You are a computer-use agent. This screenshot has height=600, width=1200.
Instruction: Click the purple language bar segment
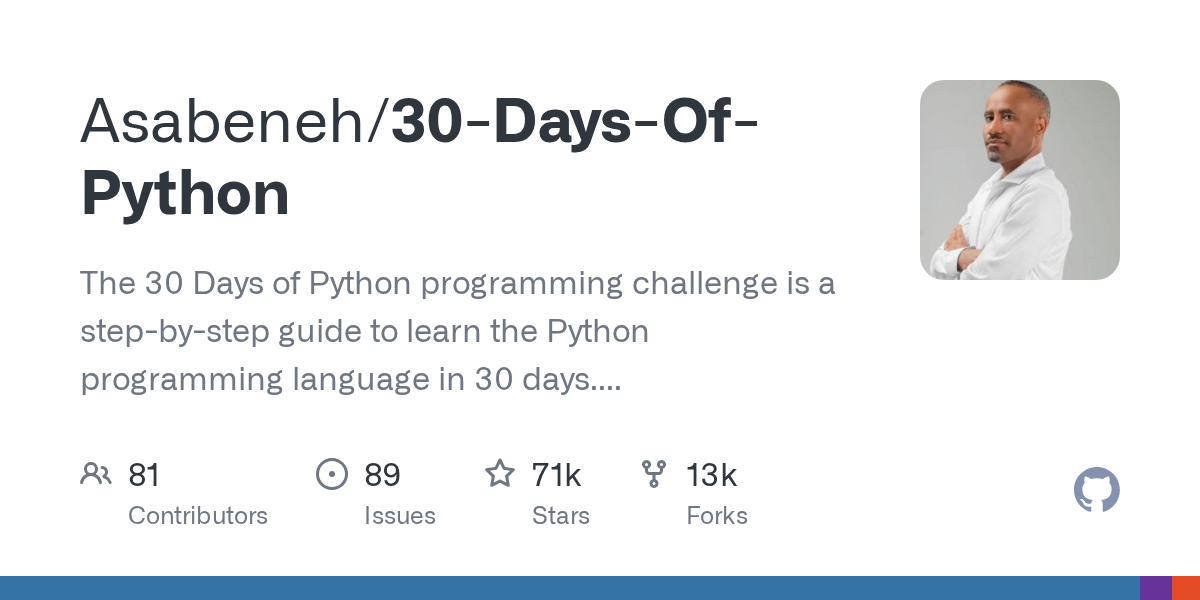(x=1156, y=588)
